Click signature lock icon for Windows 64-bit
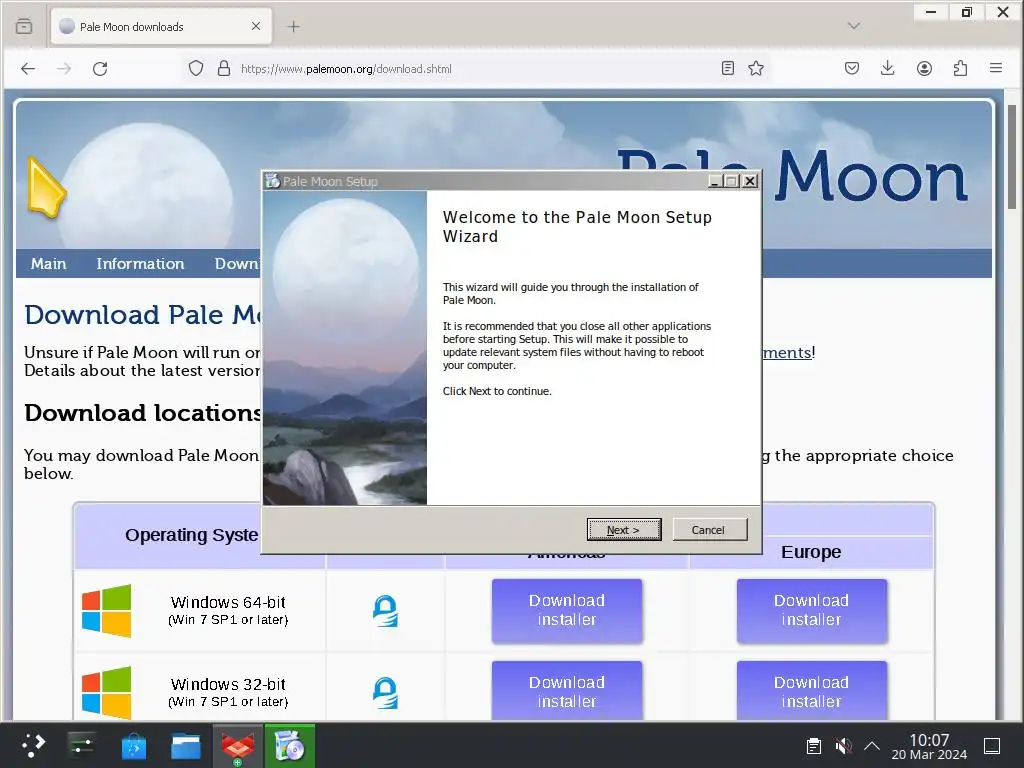The image size is (1024, 768). pyautogui.click(x=385, y=611)
